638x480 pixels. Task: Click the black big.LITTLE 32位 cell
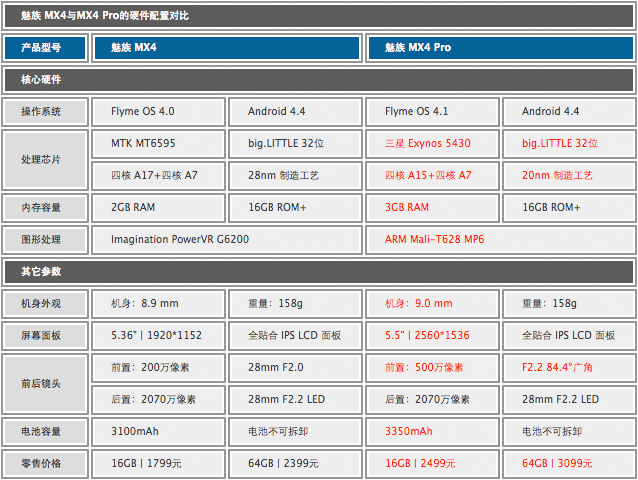295,144
